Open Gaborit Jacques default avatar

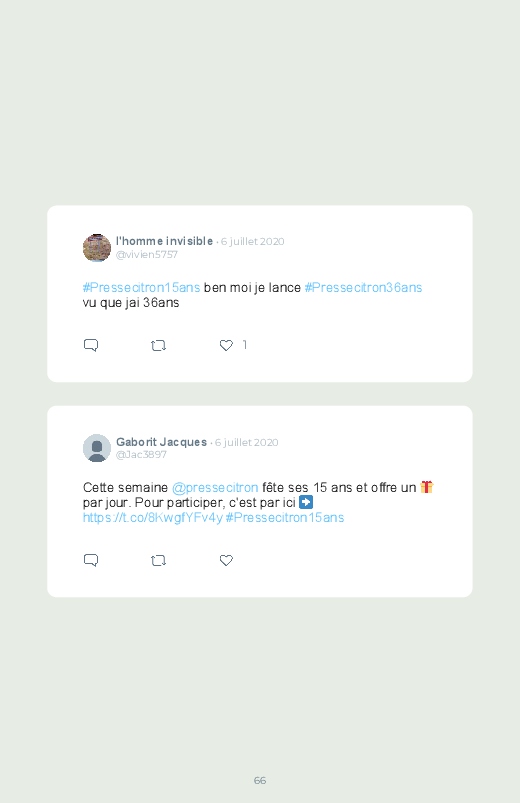tap(97, 448)
